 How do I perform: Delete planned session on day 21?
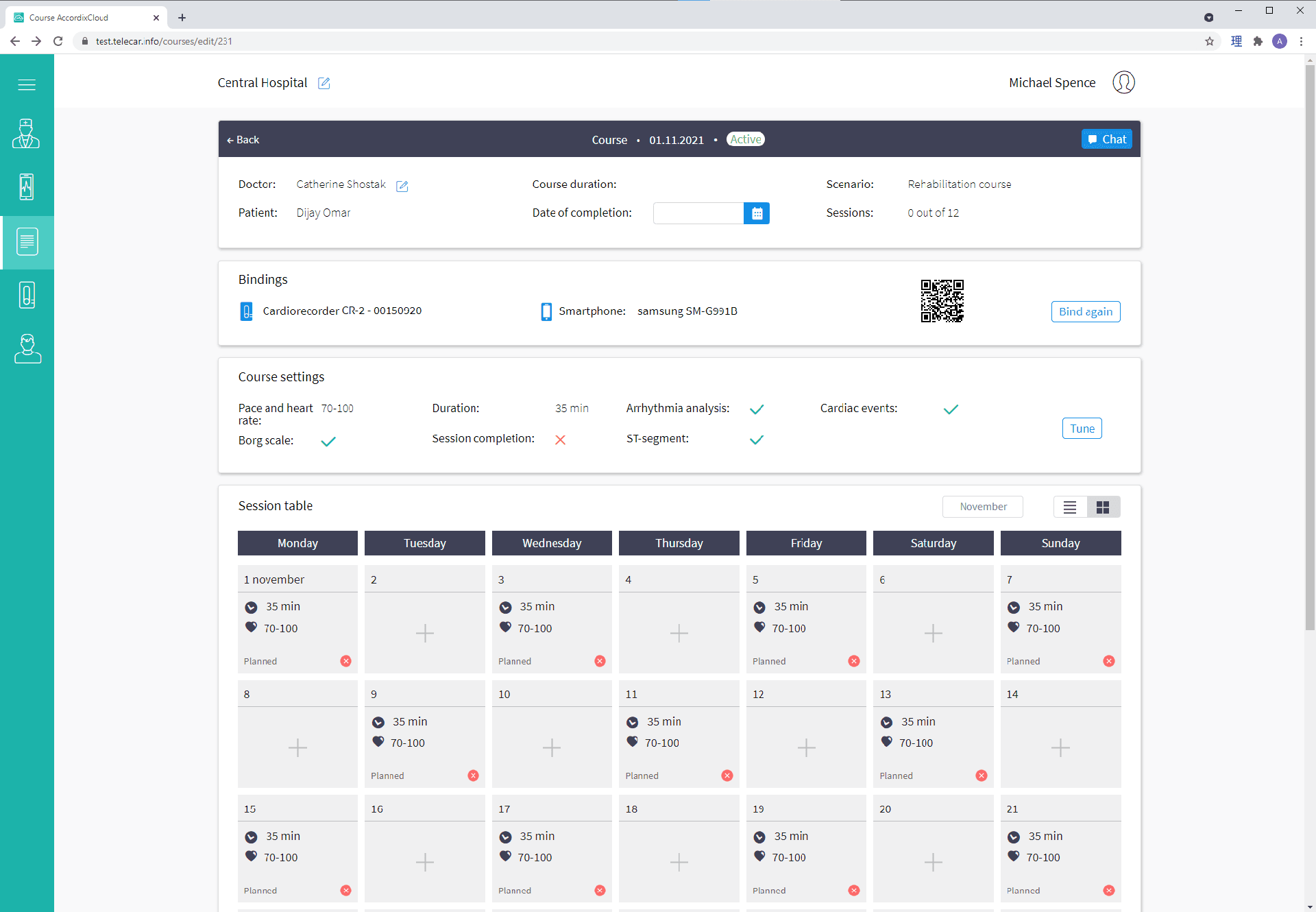1109,890
